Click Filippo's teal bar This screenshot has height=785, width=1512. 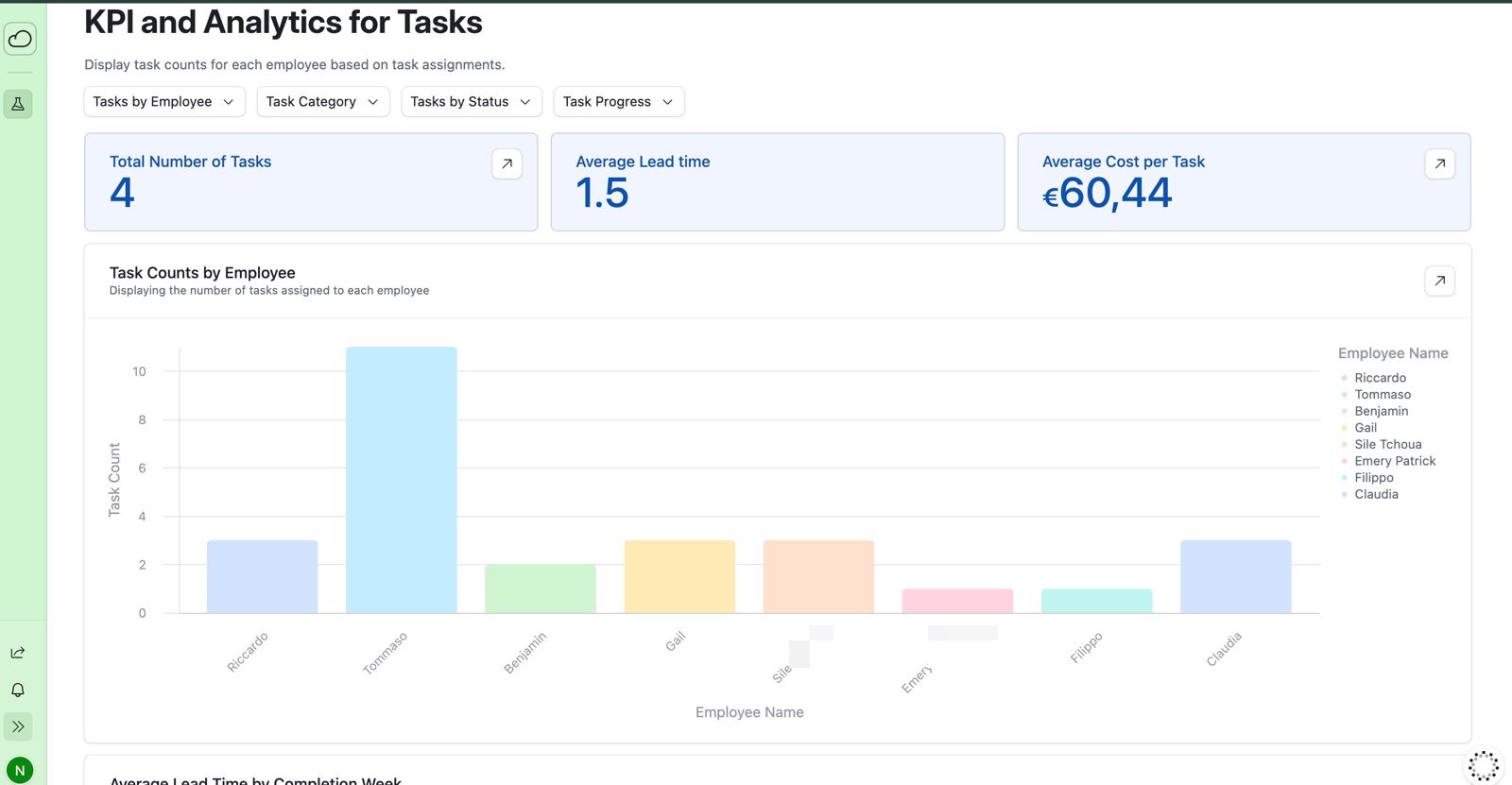(x=1097, y=601)
